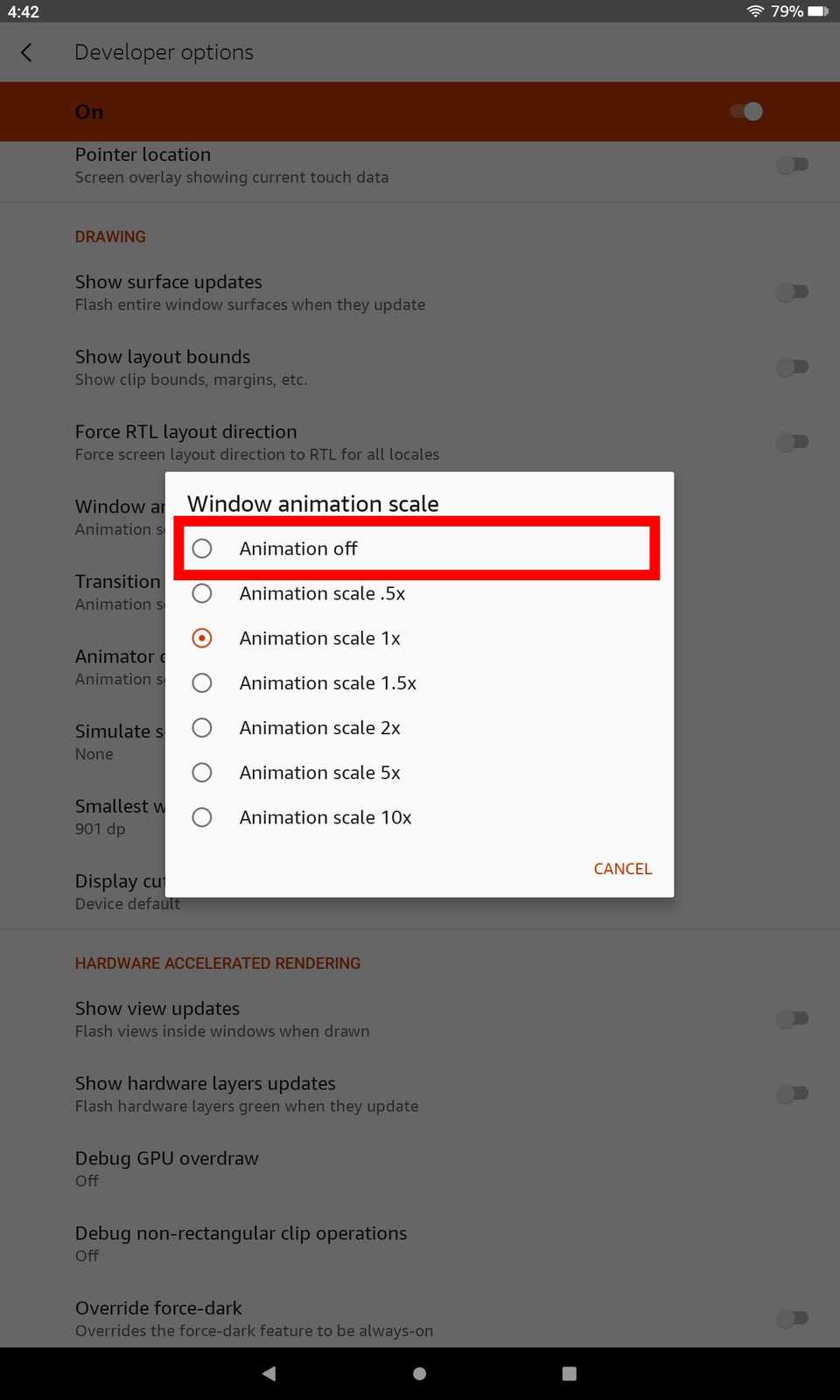
Task: Enable Show surface updates
Action: click(792, 292)
